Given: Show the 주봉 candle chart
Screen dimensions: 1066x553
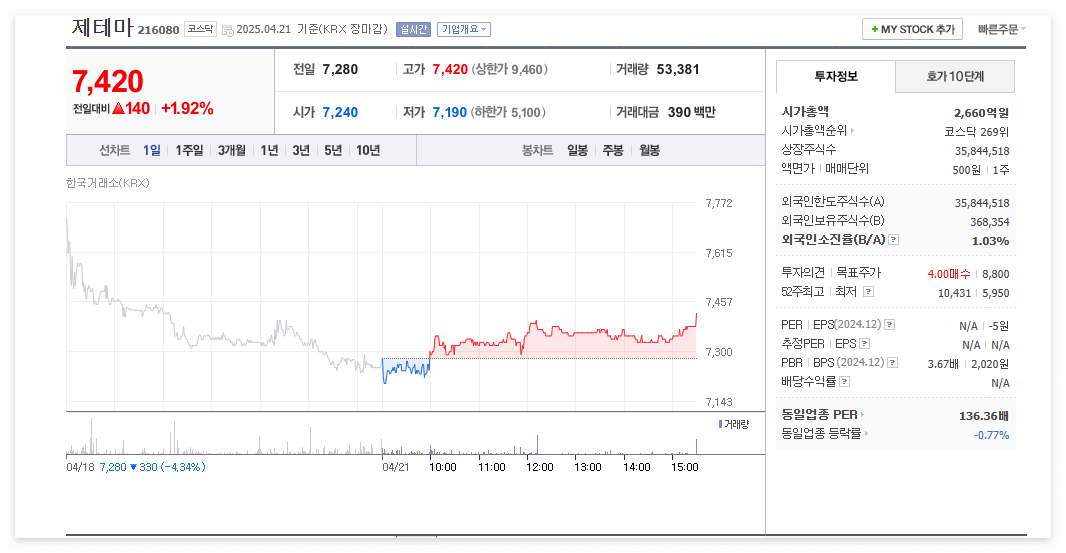Looking at the screenshot, I should 613,150.
